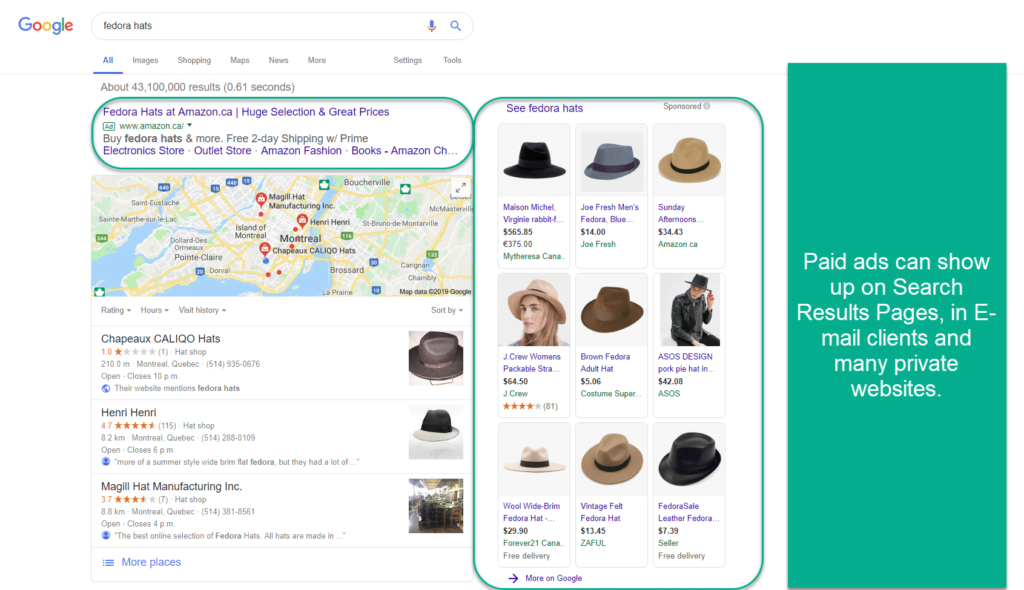
Task: Open the Henri Henri photo thumbnail
Action: point(436,432)
